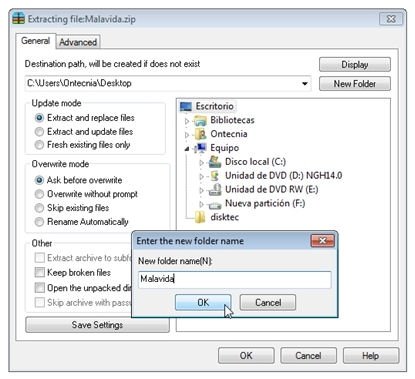Select Unidad de DVD (D:) NGH14.0 entry
Viewport: 415px width, 379px height.
pyautogui.click(x=283, y=176)
